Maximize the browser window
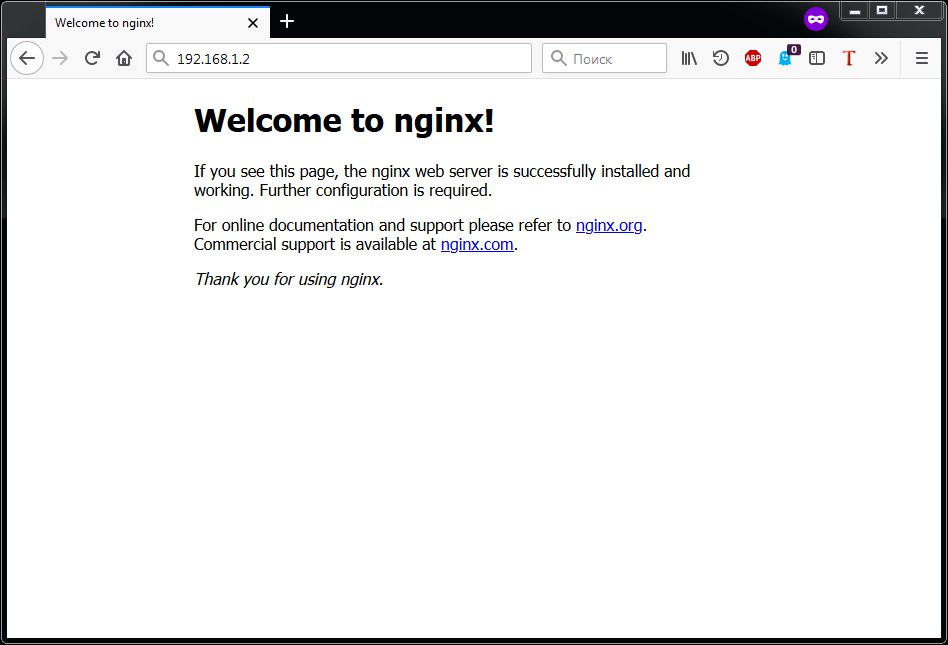Screen dimensions: 948x645 point(882,10)
